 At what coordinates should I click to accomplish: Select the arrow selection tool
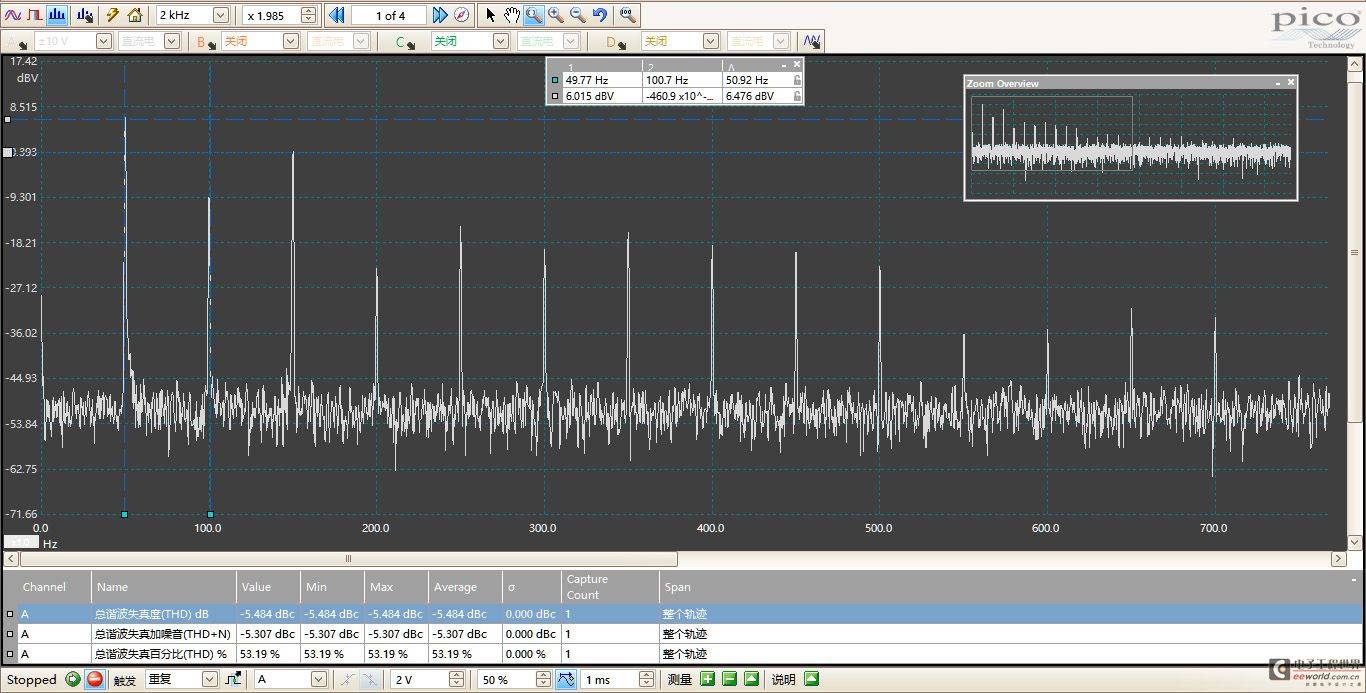click(490, 15)
